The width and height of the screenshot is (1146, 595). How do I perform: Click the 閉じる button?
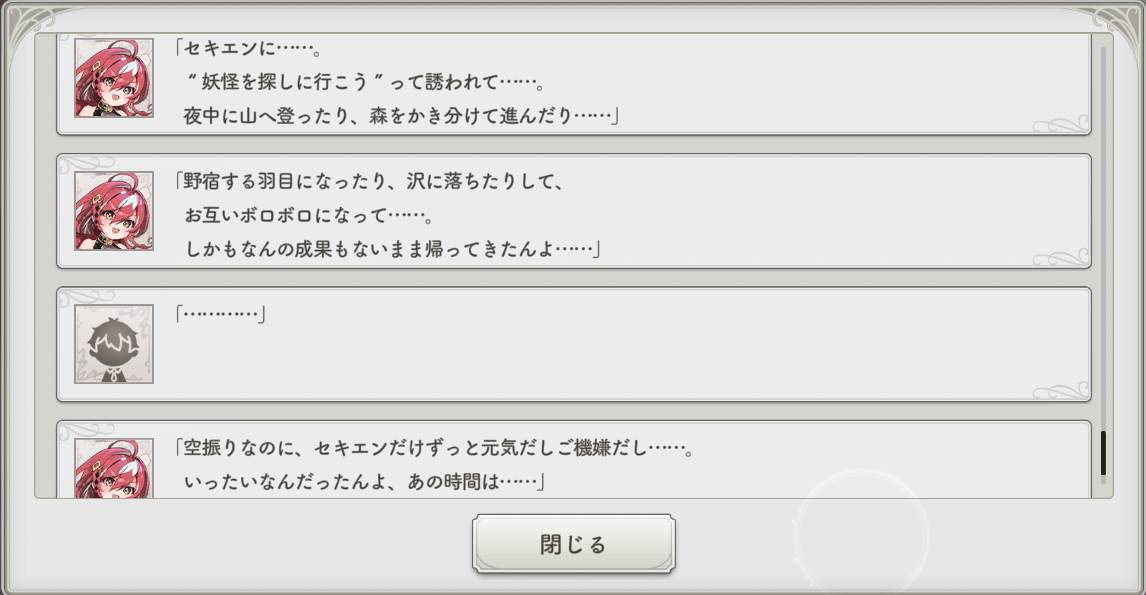pos(574,544)
